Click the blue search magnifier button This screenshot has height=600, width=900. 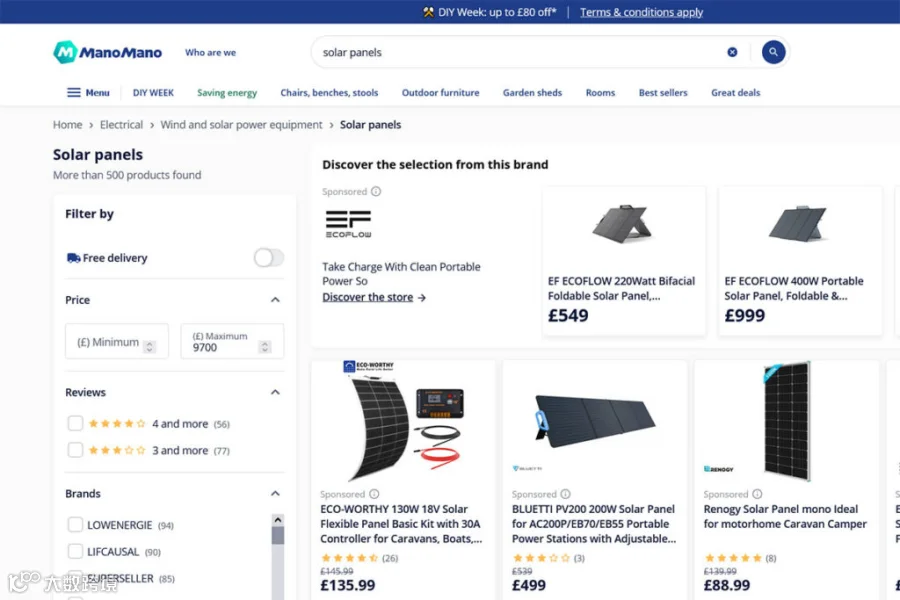point(773,52)
